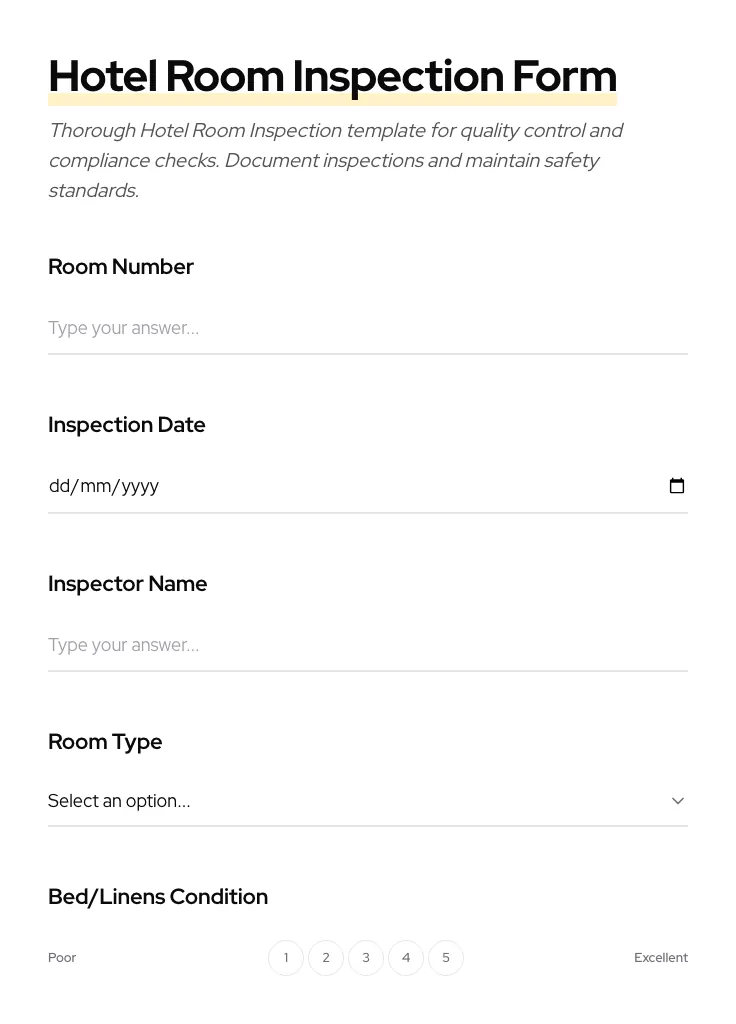Expand the Room Type dropdown chevron
This screenshot has width=736, height=1024.
678,800
